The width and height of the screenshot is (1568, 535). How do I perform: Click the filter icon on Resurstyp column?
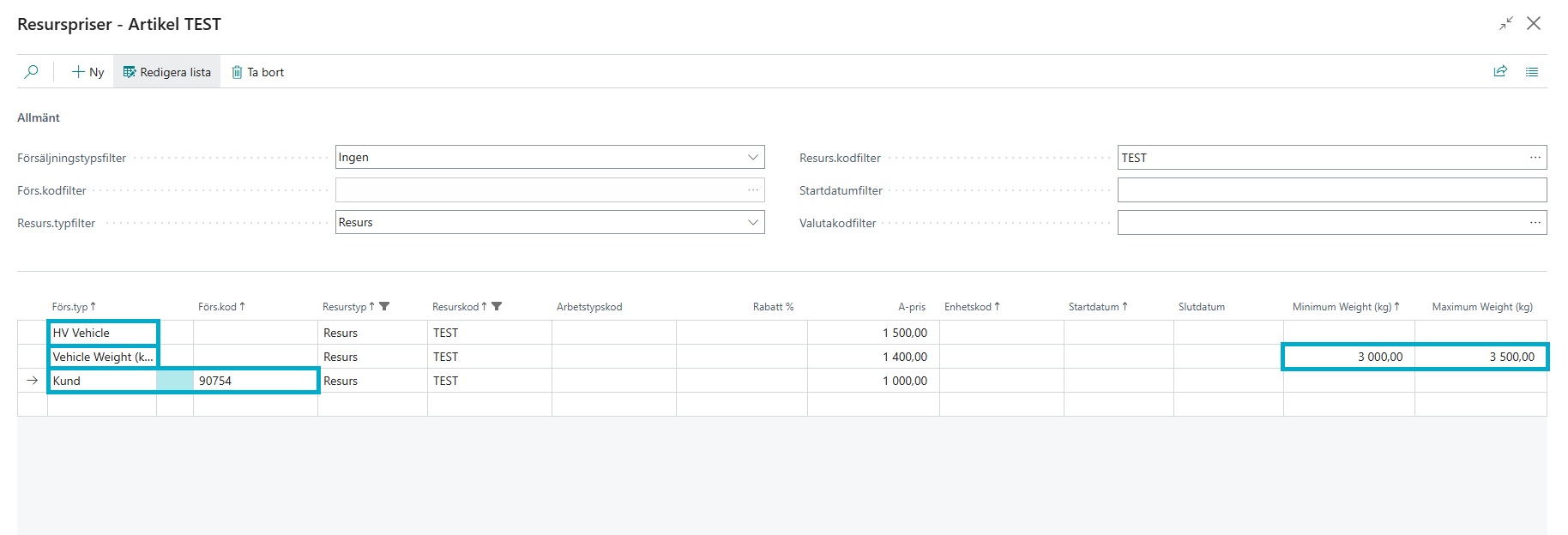[x=384, y=307]
